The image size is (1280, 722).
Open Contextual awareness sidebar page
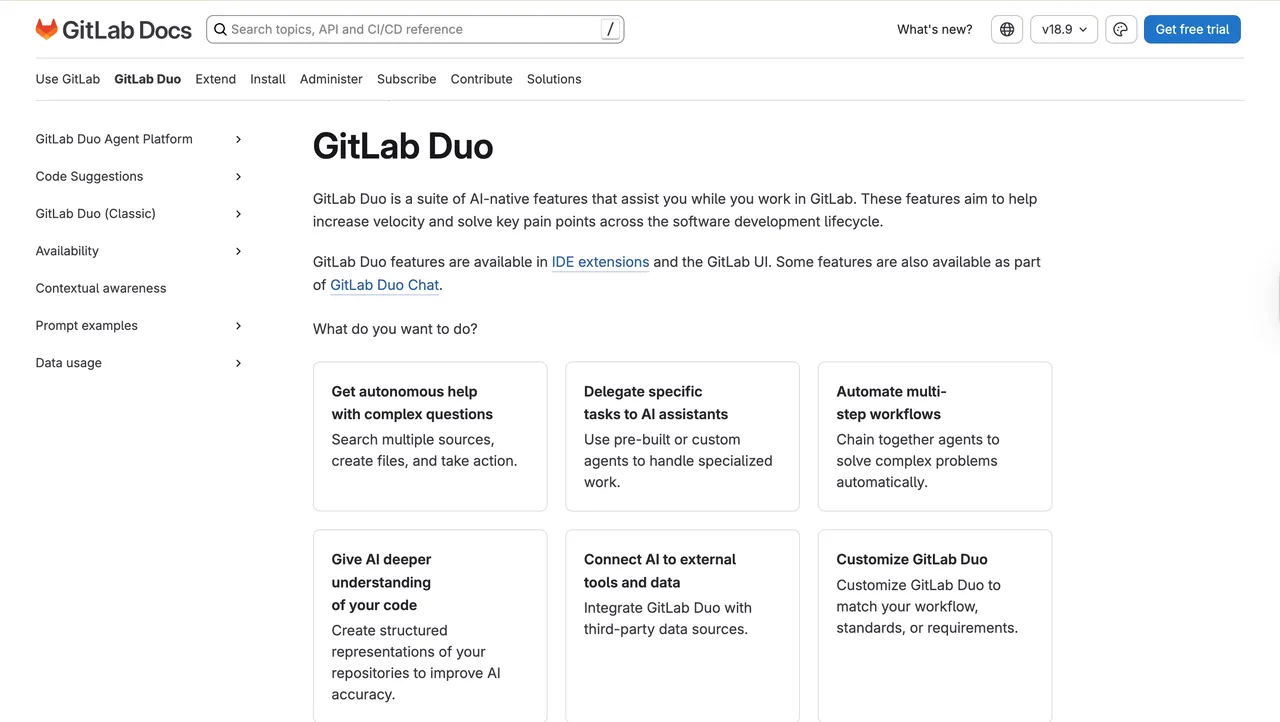[x=101, y=288]
